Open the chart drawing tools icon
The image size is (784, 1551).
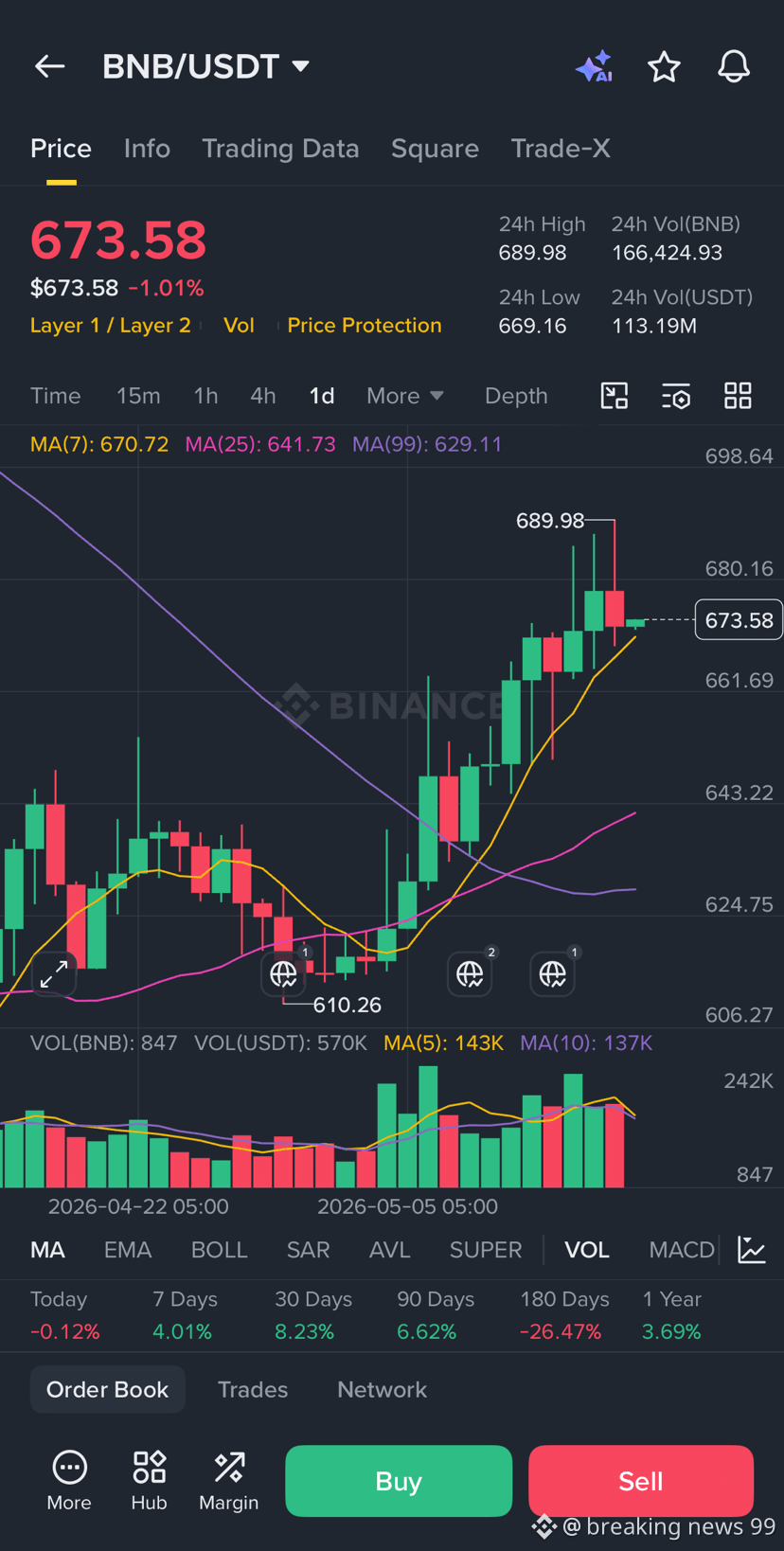615,396
